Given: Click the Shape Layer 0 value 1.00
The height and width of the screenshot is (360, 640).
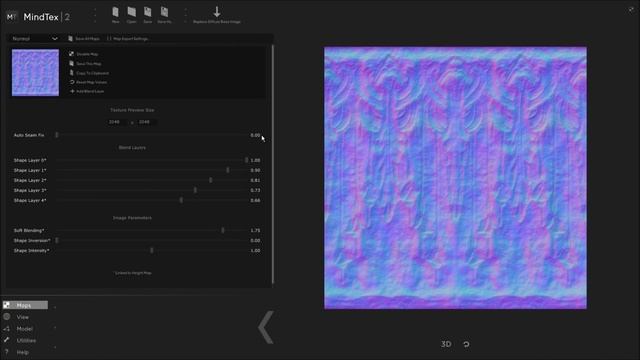Looking at the screenshot, I should click(255, 160).
